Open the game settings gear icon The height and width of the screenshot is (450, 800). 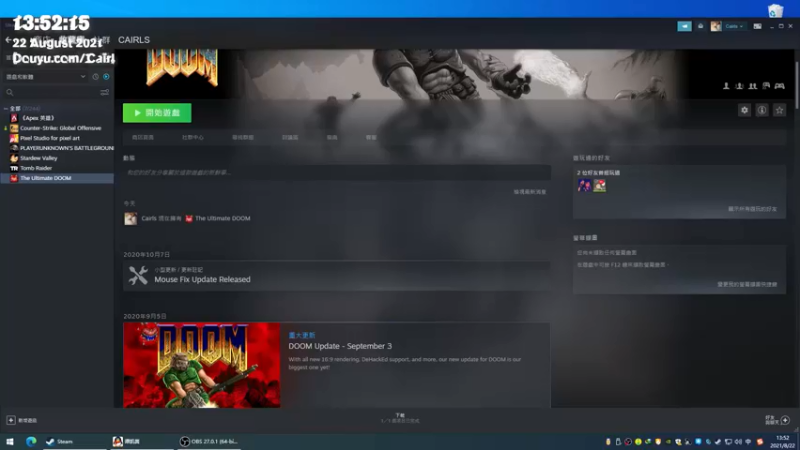pos(744,110)
